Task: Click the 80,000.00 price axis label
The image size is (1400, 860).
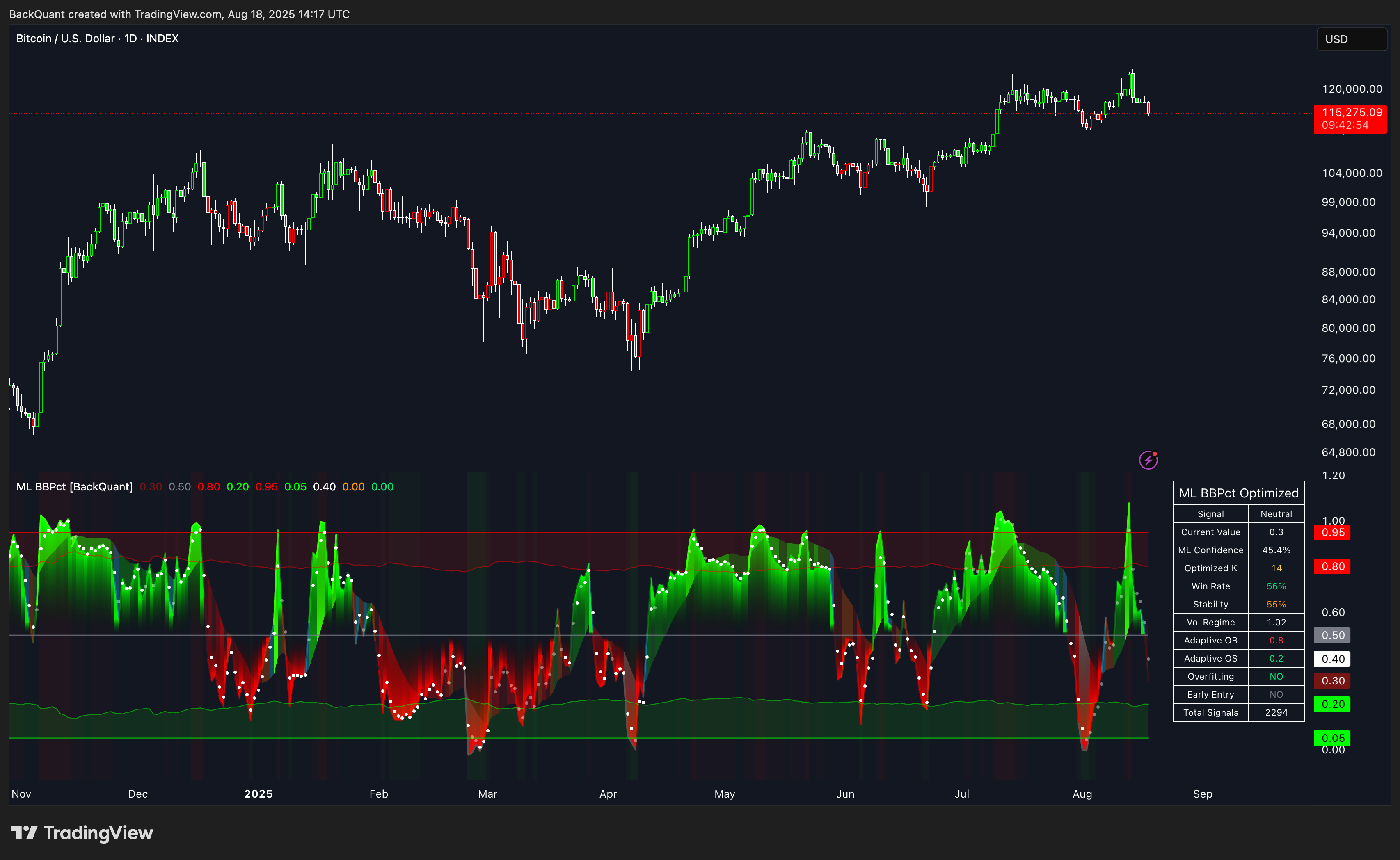Action: 1348,328
